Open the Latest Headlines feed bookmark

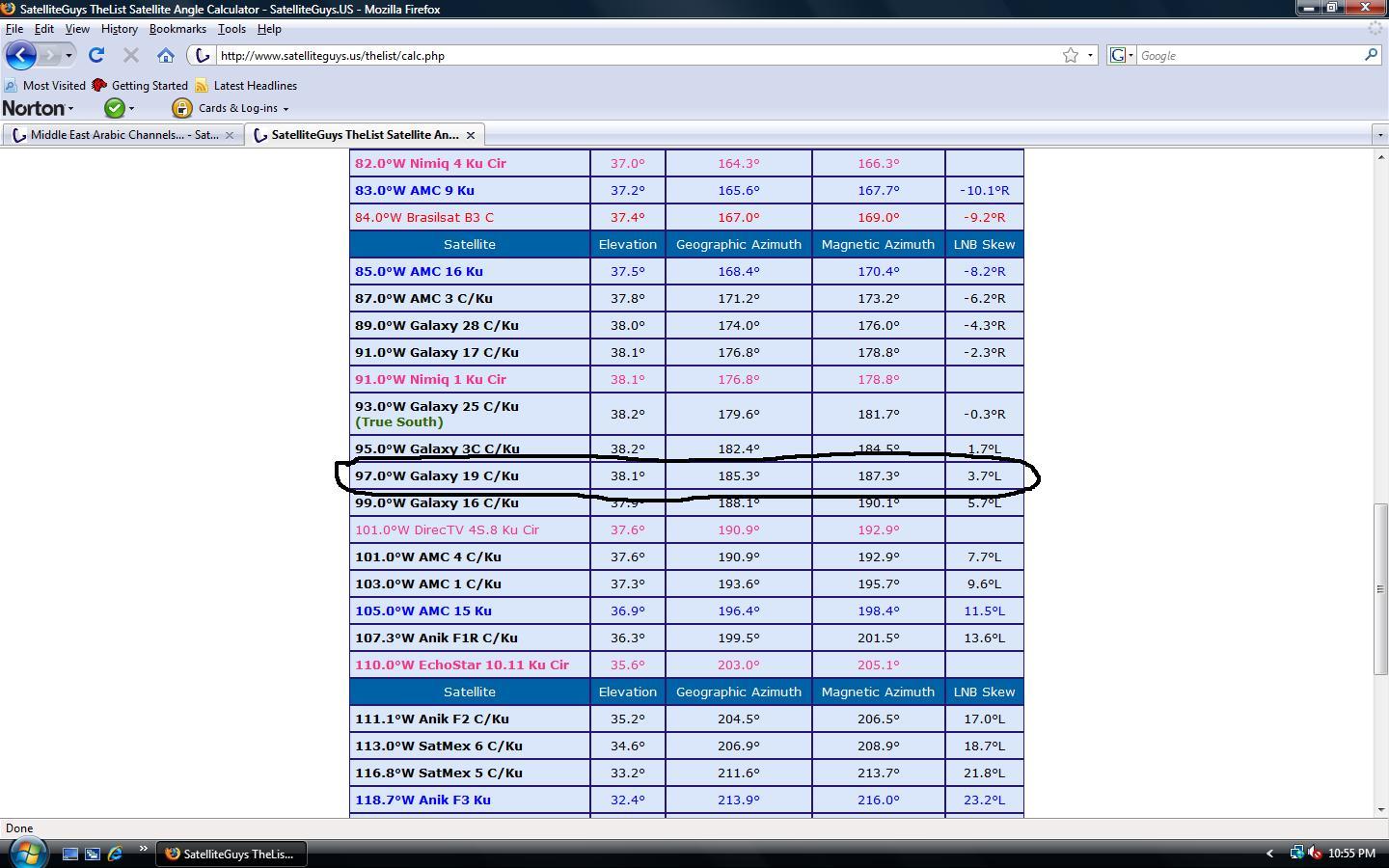pos(246,85)
